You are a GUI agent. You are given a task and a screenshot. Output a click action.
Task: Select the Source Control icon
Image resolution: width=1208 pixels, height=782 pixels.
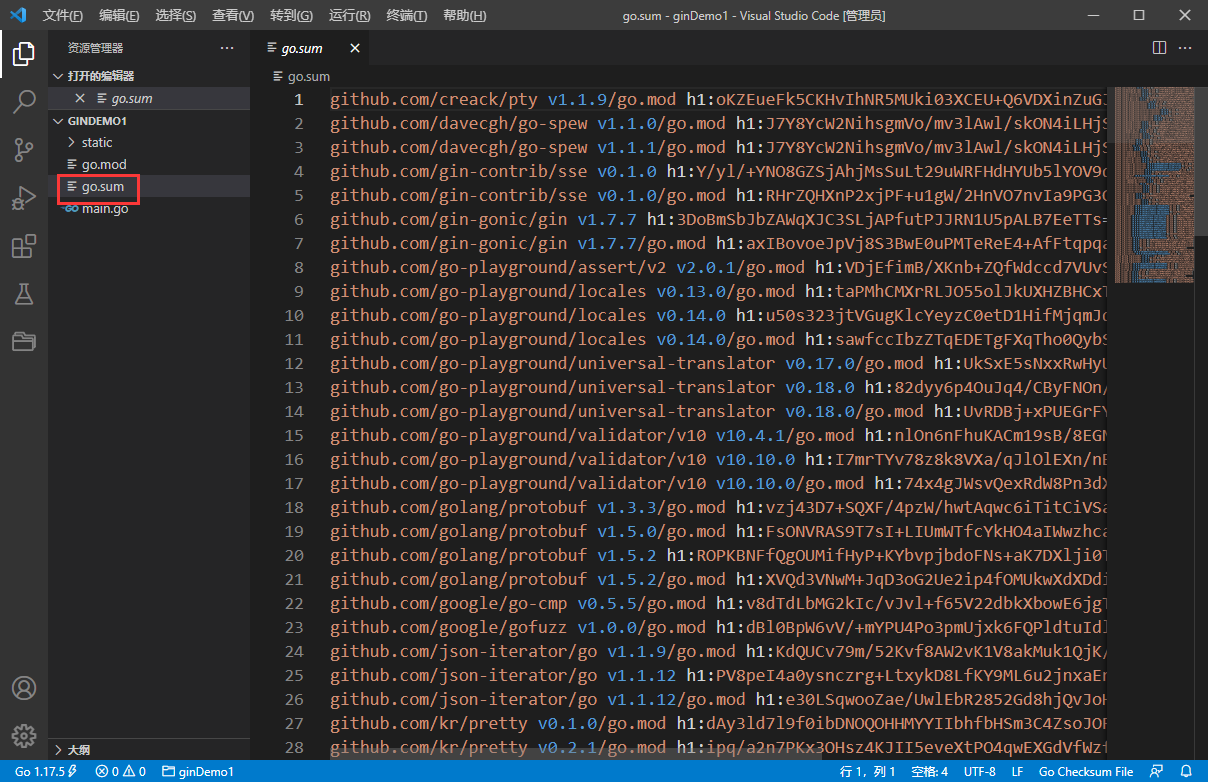pos(24,149)
